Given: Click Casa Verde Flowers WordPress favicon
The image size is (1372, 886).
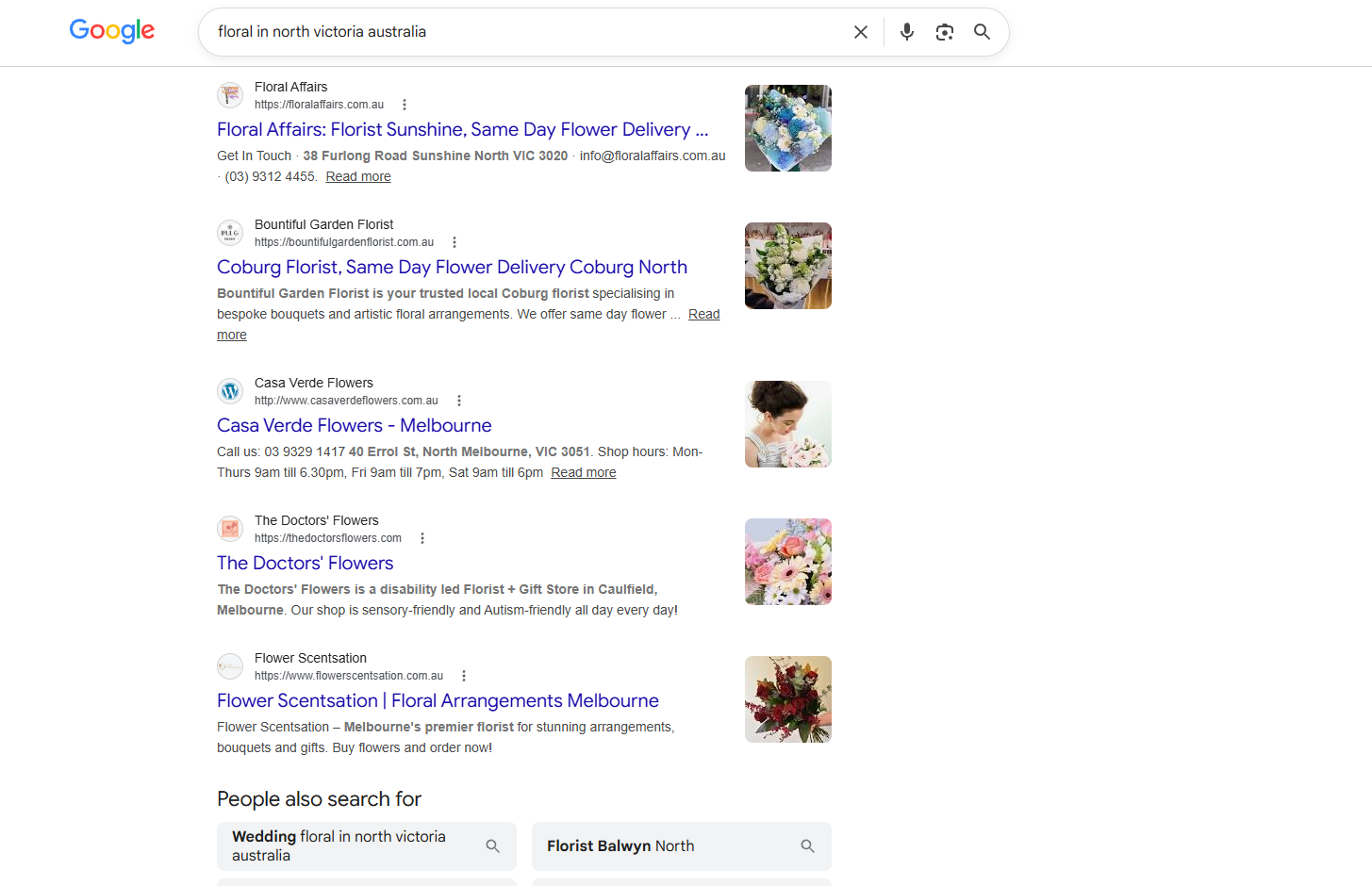Looking at the screenshot, I should pos(230,391).
